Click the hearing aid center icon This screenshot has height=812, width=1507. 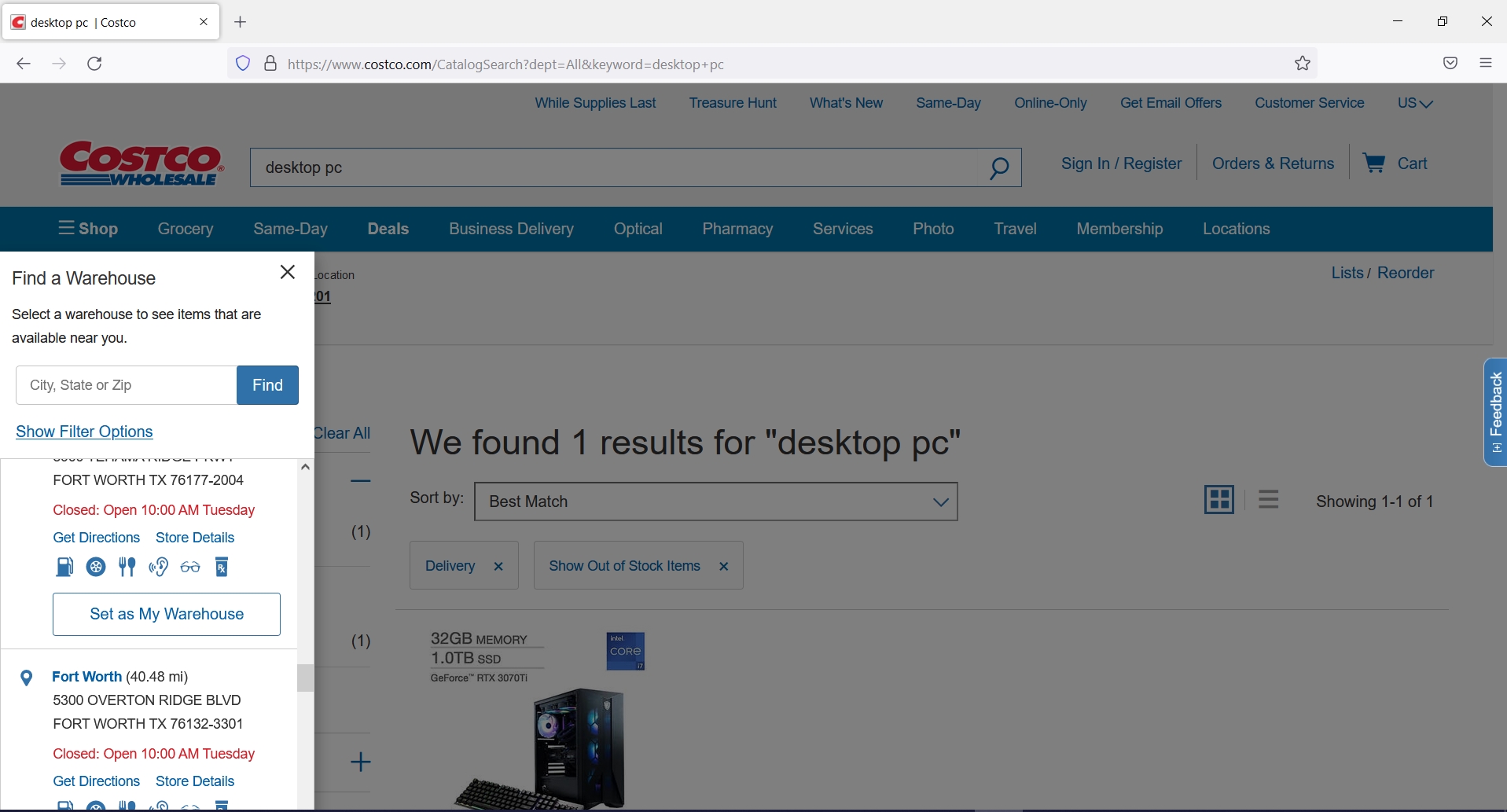tap(158, 567)
